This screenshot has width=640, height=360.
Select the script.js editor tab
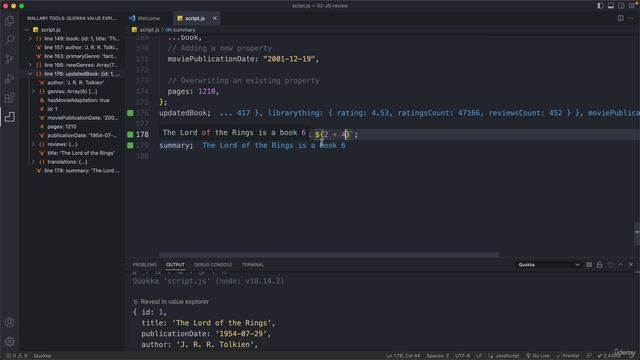pos(195,18)
